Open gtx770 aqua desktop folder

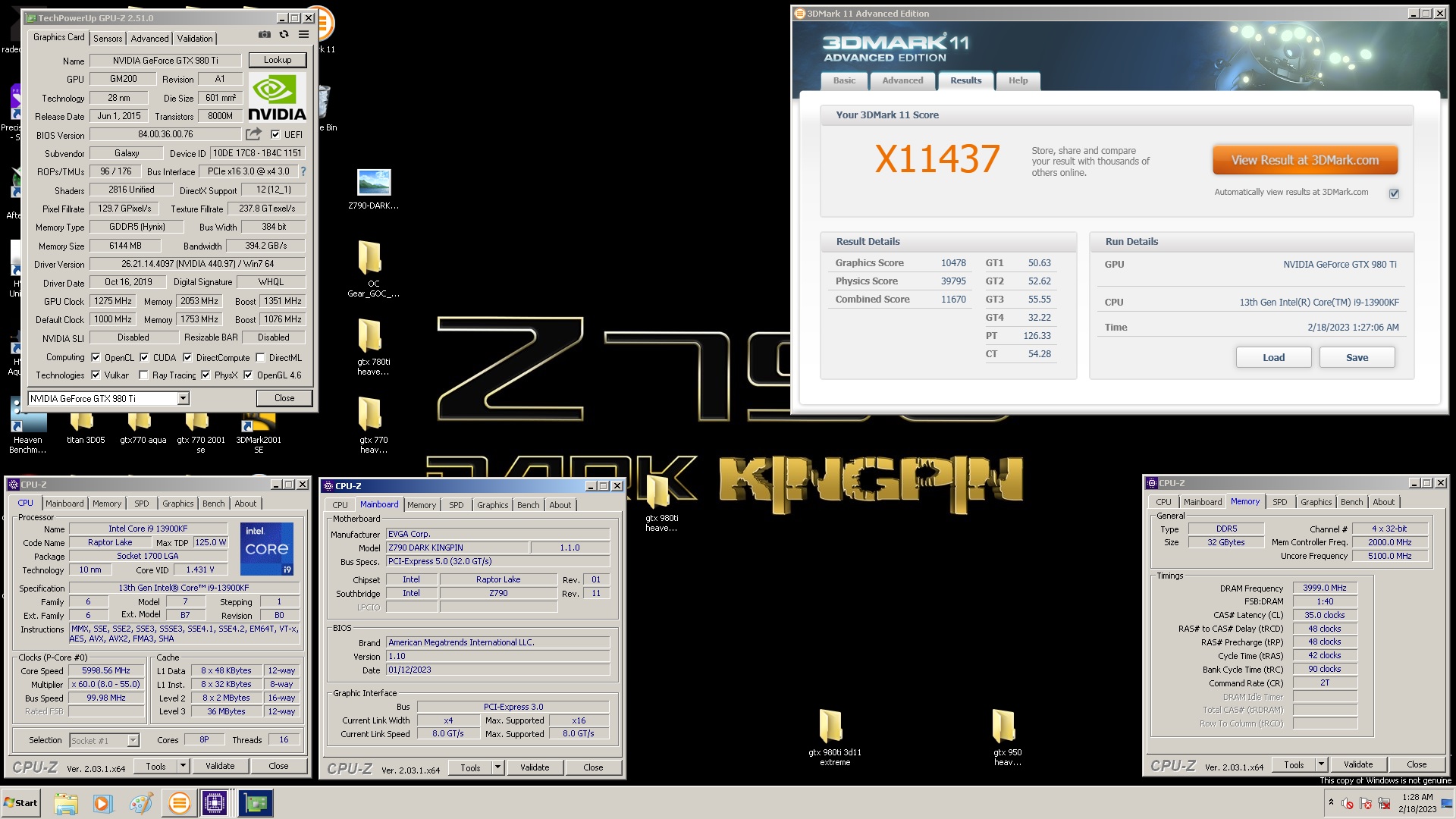coord(143,429)
